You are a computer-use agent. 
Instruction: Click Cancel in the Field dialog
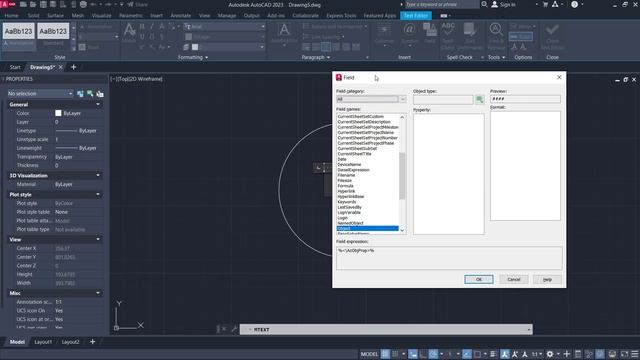(513, 280)
